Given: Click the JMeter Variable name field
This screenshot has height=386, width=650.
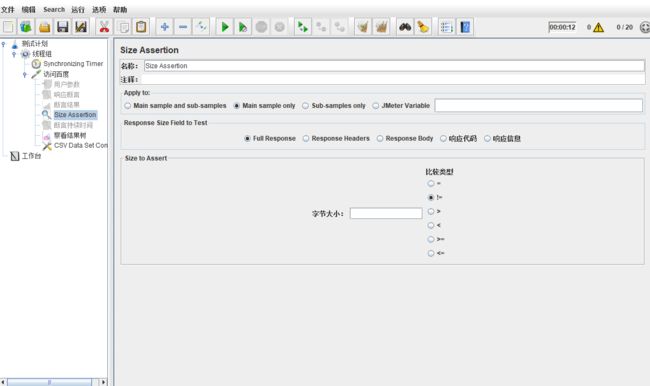Looking at the screenshot, I should point(538,105).
